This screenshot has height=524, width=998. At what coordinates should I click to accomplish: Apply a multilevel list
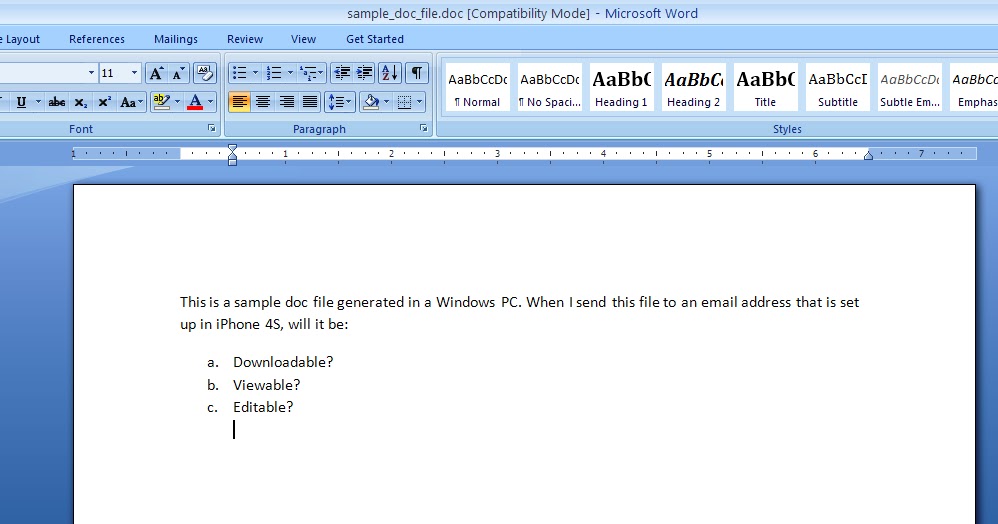coord(311,73)
